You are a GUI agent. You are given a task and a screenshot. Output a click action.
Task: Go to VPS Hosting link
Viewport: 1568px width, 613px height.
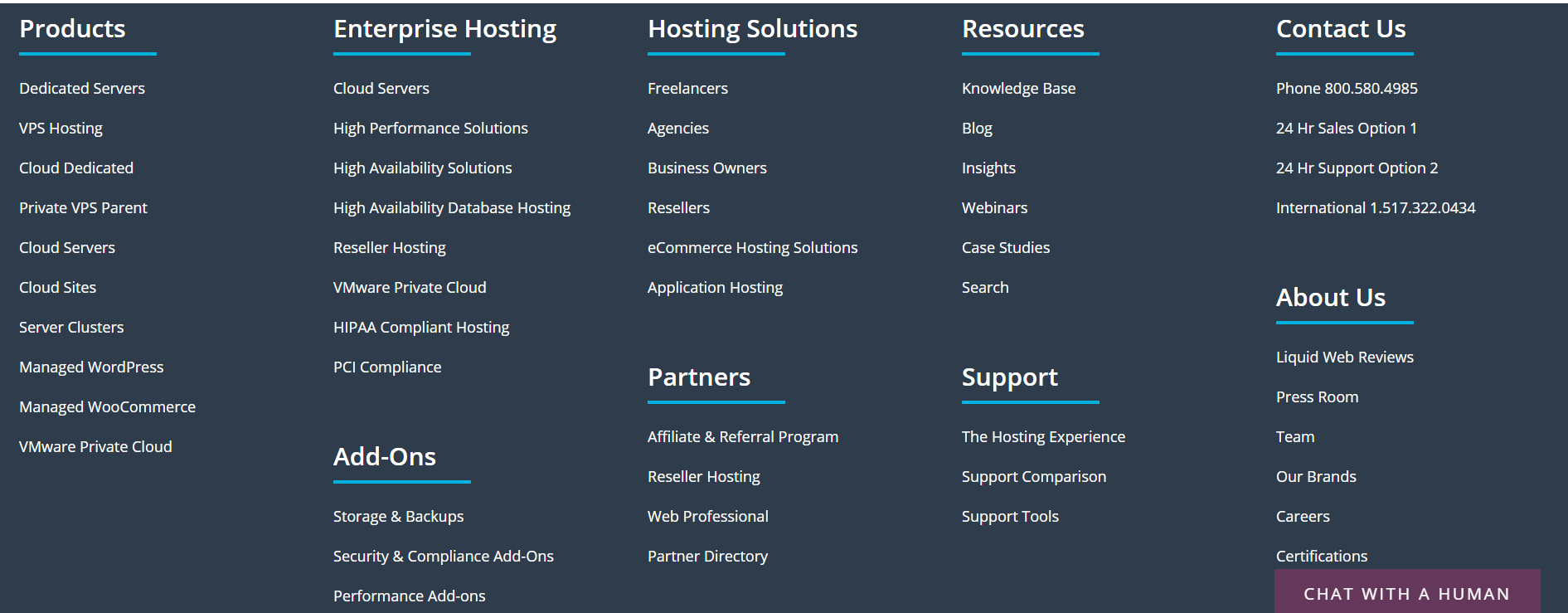[61, 129]
